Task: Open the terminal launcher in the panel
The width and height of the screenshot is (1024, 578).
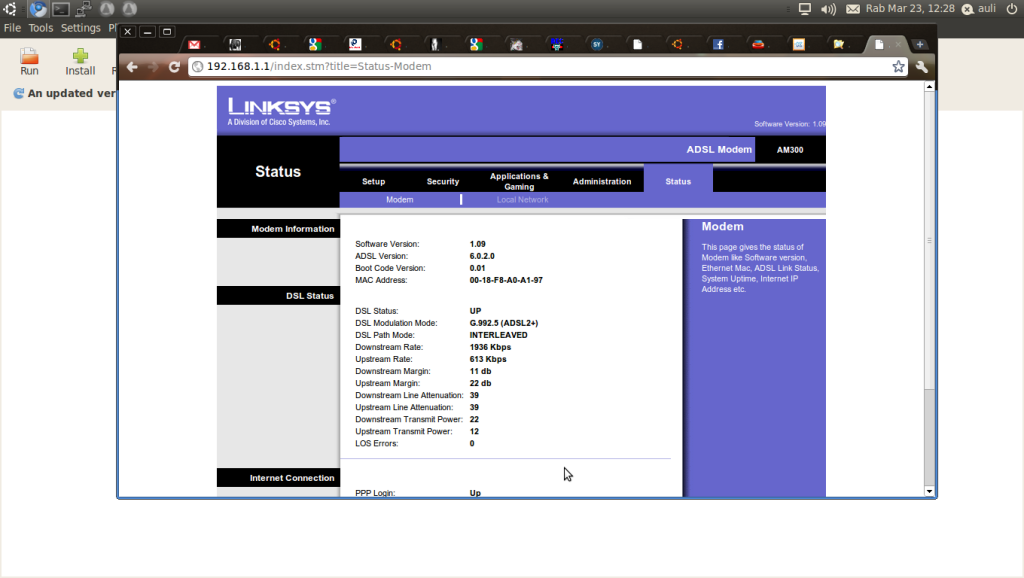Action: click(x=61, y=8)
